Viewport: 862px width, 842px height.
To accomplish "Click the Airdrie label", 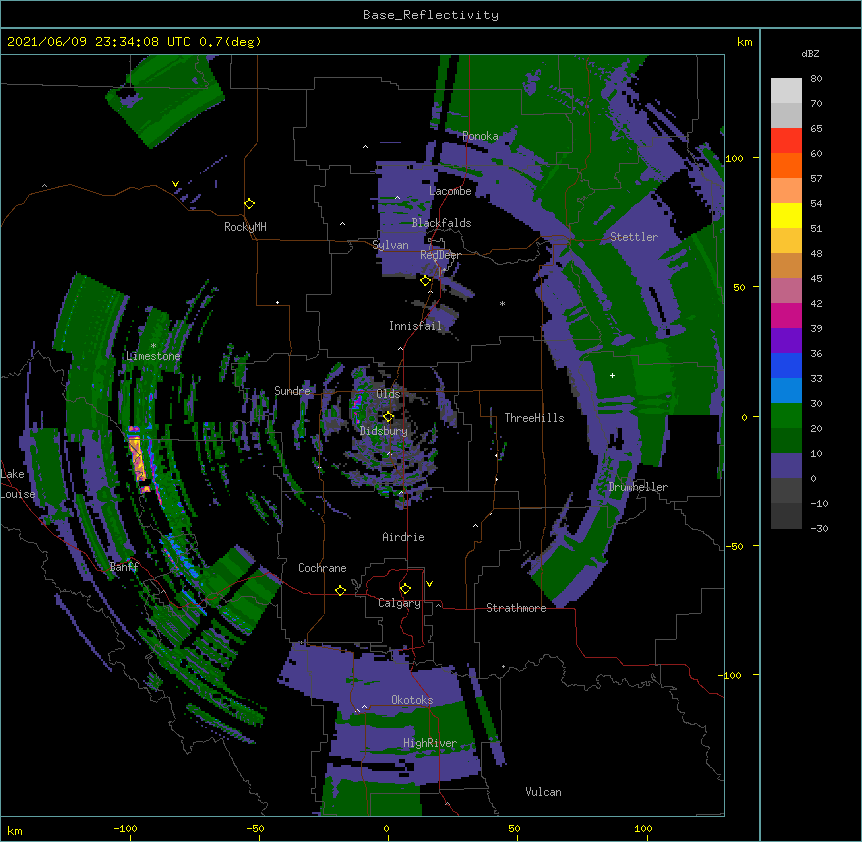I will click(404, 537).
